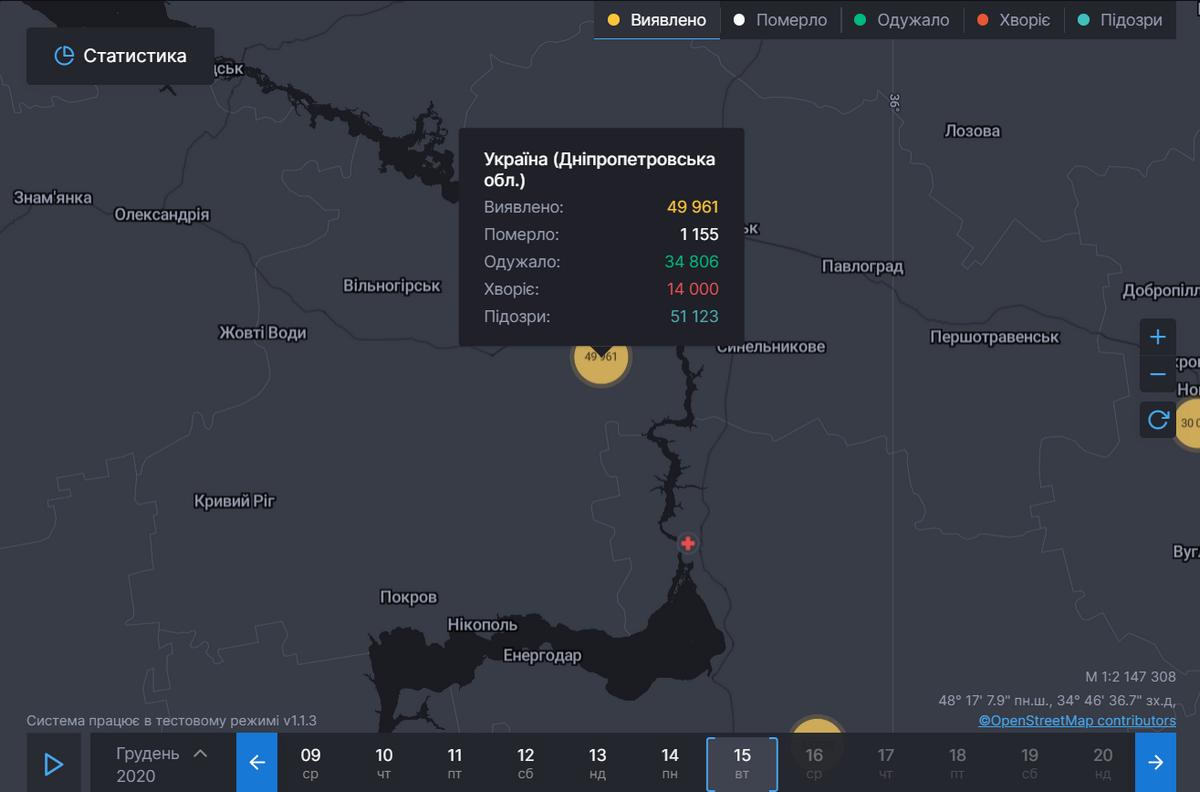
Task: Click the Вільногірськ city label
Action: tap(392, 286)
